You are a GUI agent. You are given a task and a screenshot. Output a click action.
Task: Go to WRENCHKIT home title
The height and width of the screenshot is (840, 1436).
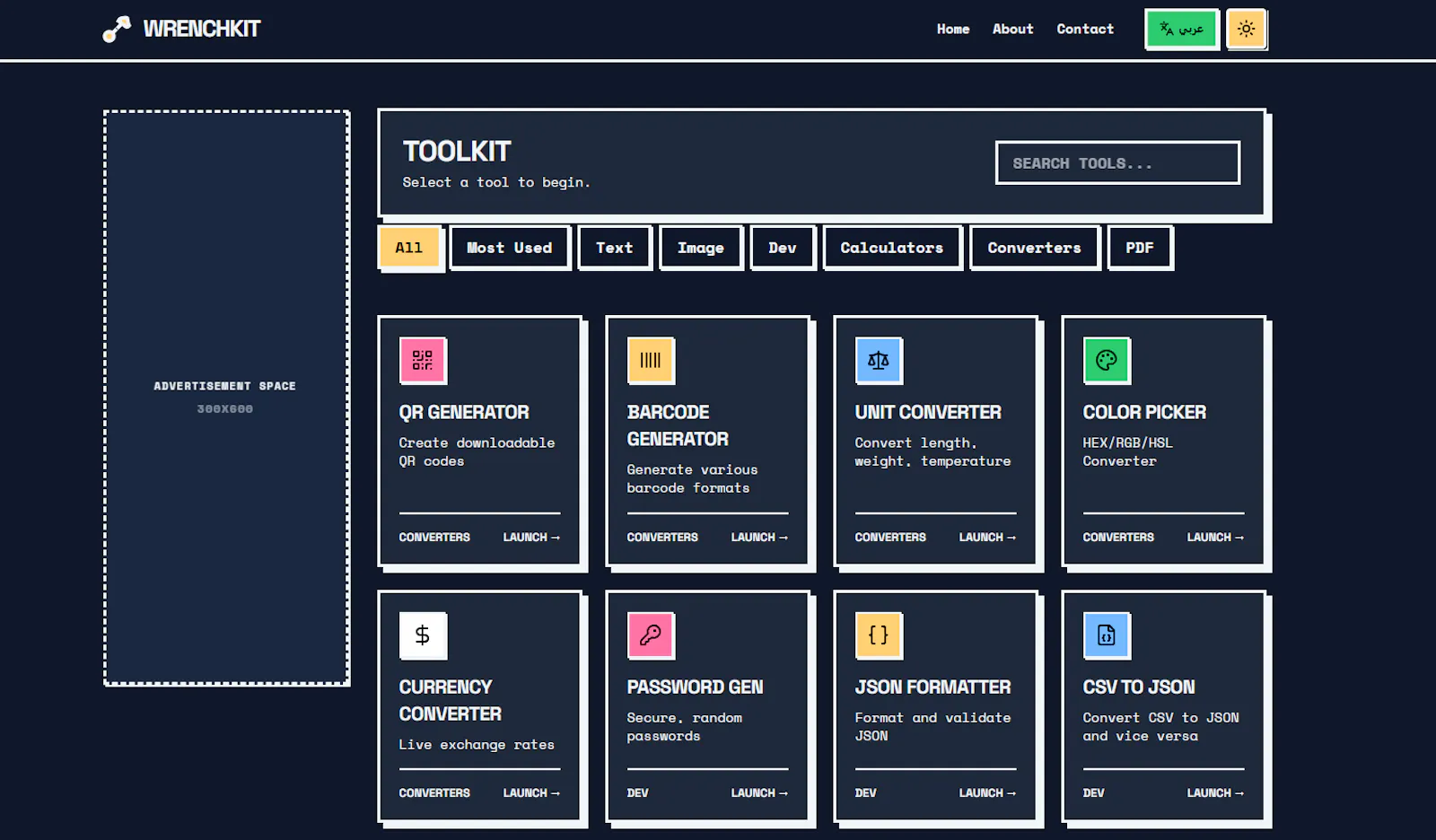point(202,29)
